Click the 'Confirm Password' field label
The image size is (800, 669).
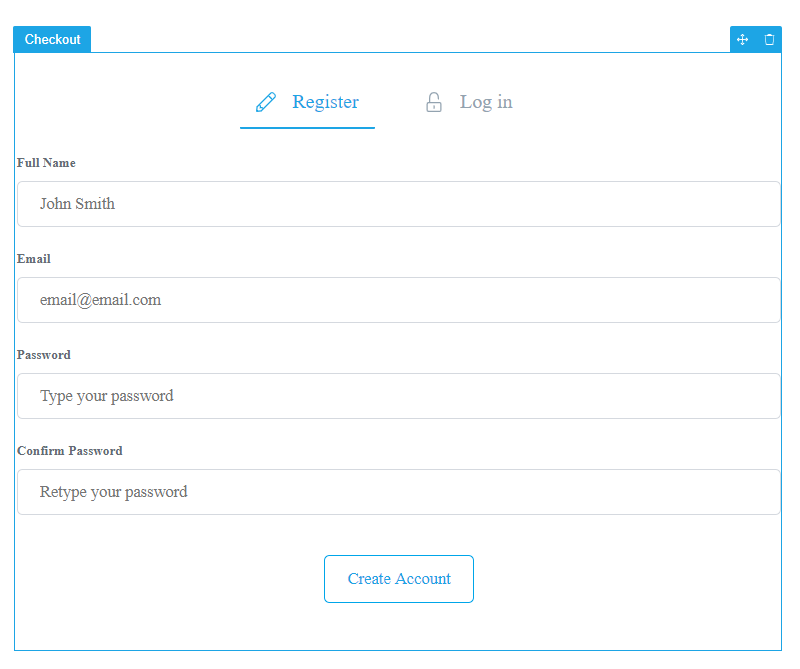tap(70, 451)
